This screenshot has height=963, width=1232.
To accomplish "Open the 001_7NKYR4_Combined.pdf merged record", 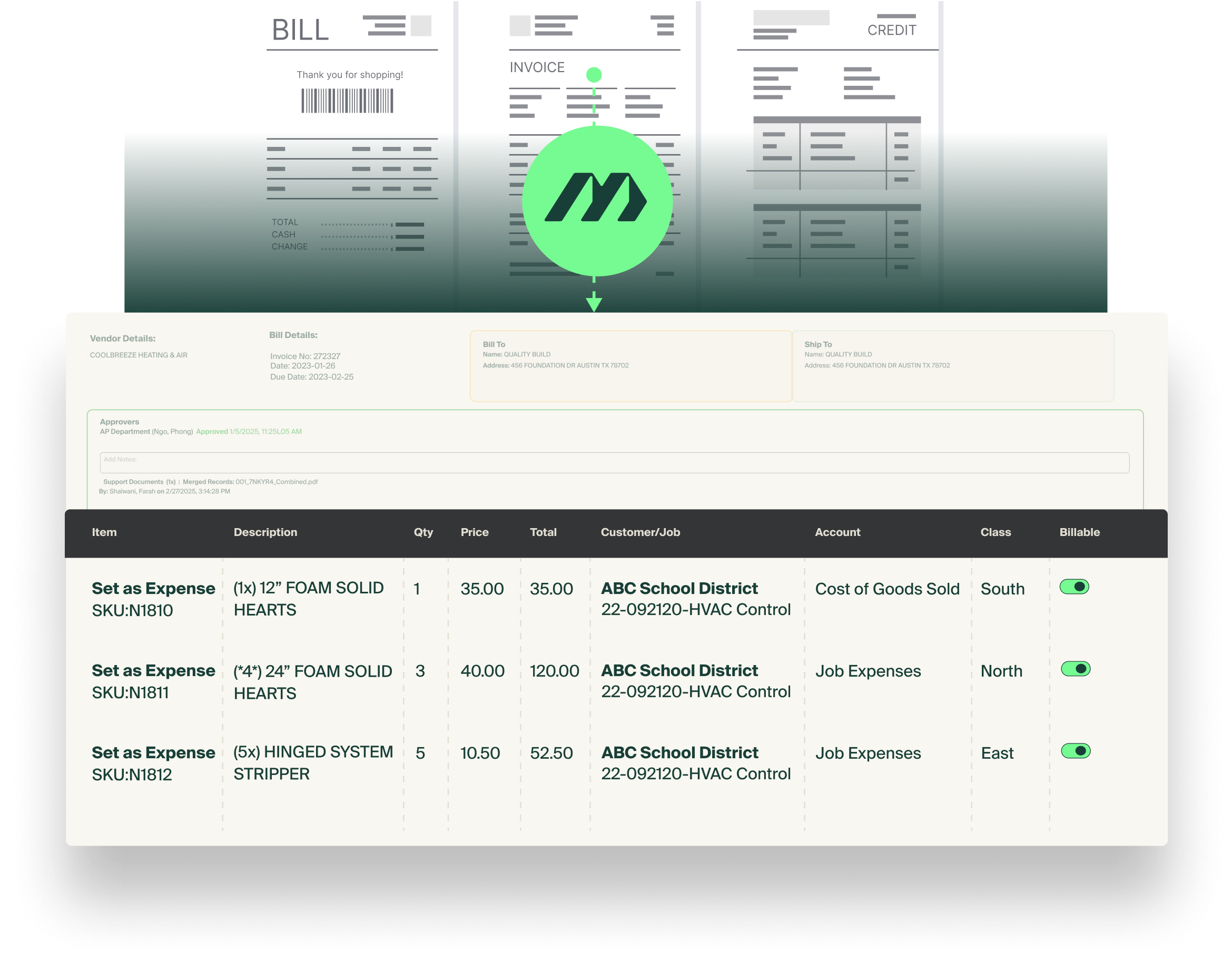I will 277,481.
